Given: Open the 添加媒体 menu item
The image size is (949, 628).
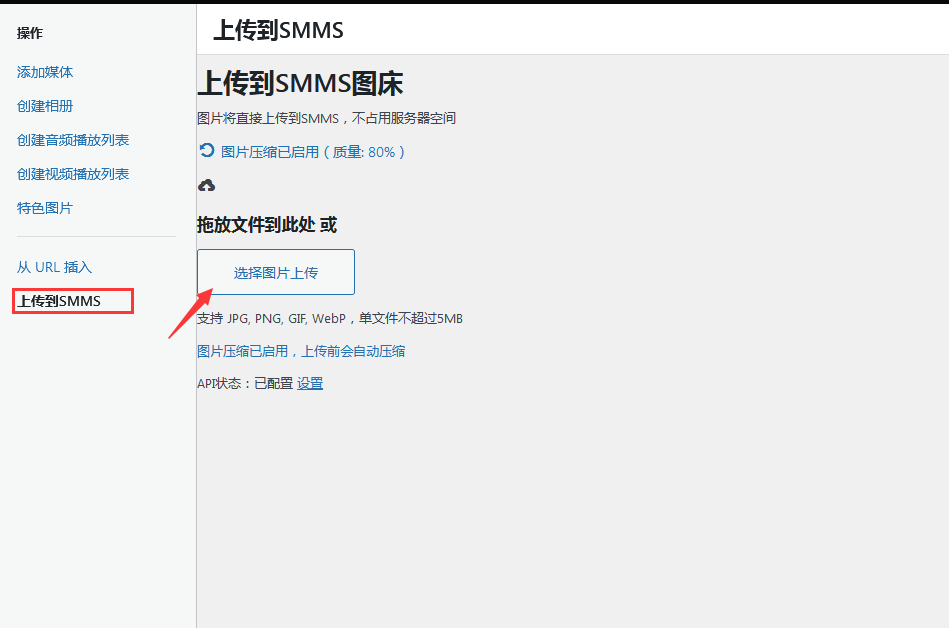Looking at the screenshot, I should point(45,72).
